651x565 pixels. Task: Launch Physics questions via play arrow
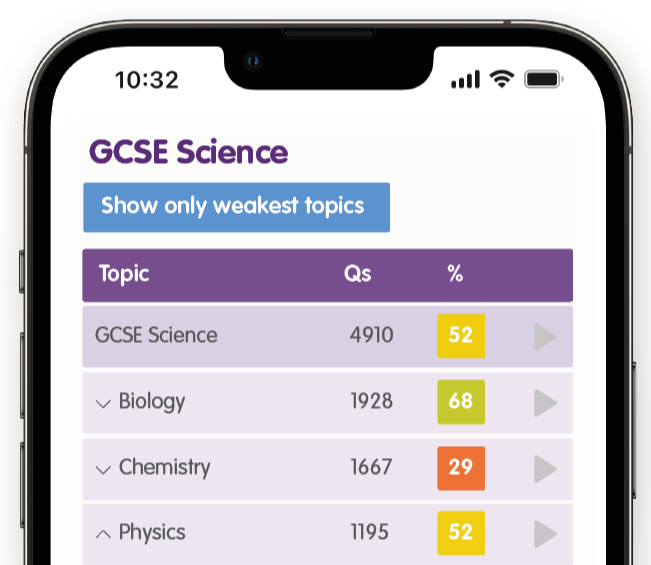pyautogui.click(x=546, y=534)
